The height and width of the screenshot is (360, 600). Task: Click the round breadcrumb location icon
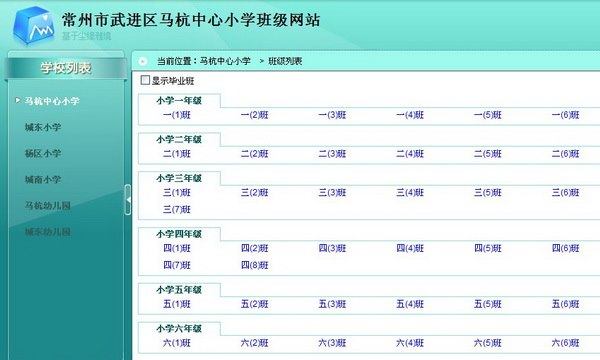143,61
